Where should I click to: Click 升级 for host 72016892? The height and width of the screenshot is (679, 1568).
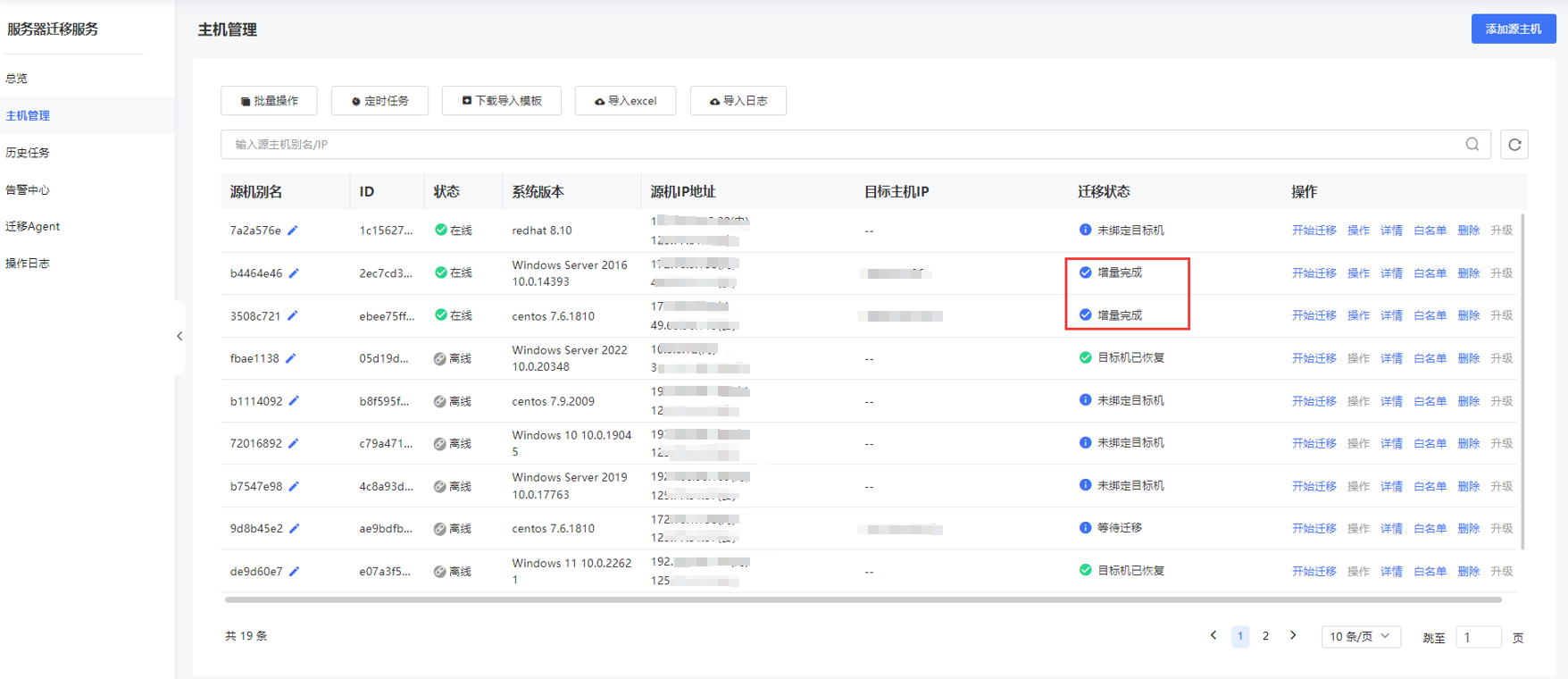1502,443
